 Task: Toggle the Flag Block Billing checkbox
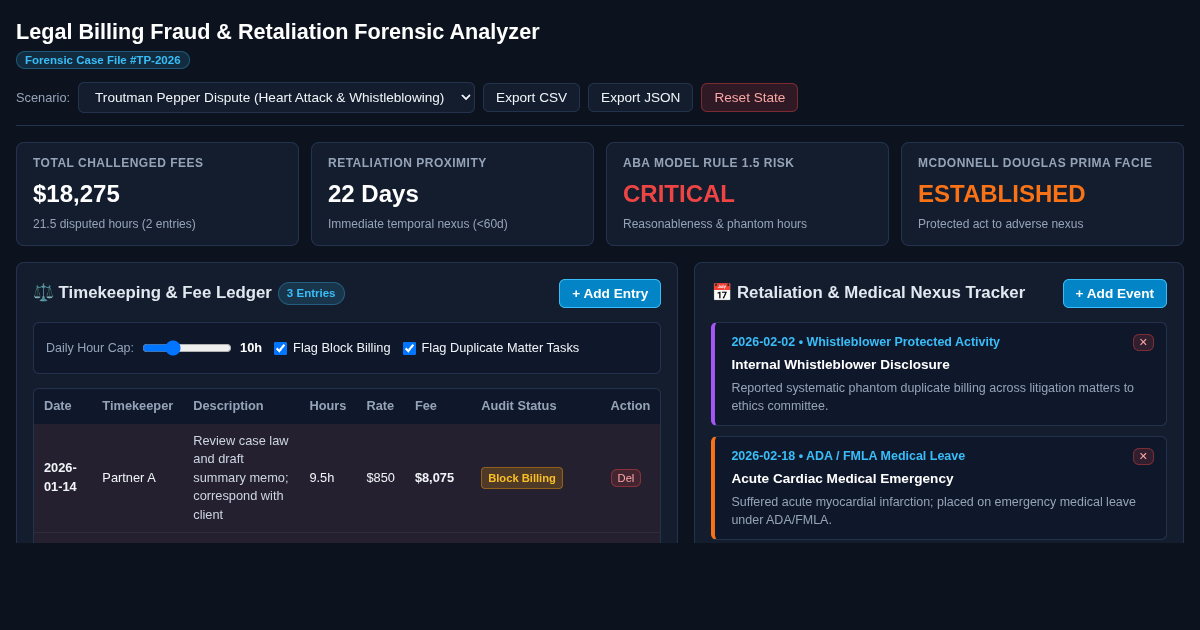pos(280,348)
